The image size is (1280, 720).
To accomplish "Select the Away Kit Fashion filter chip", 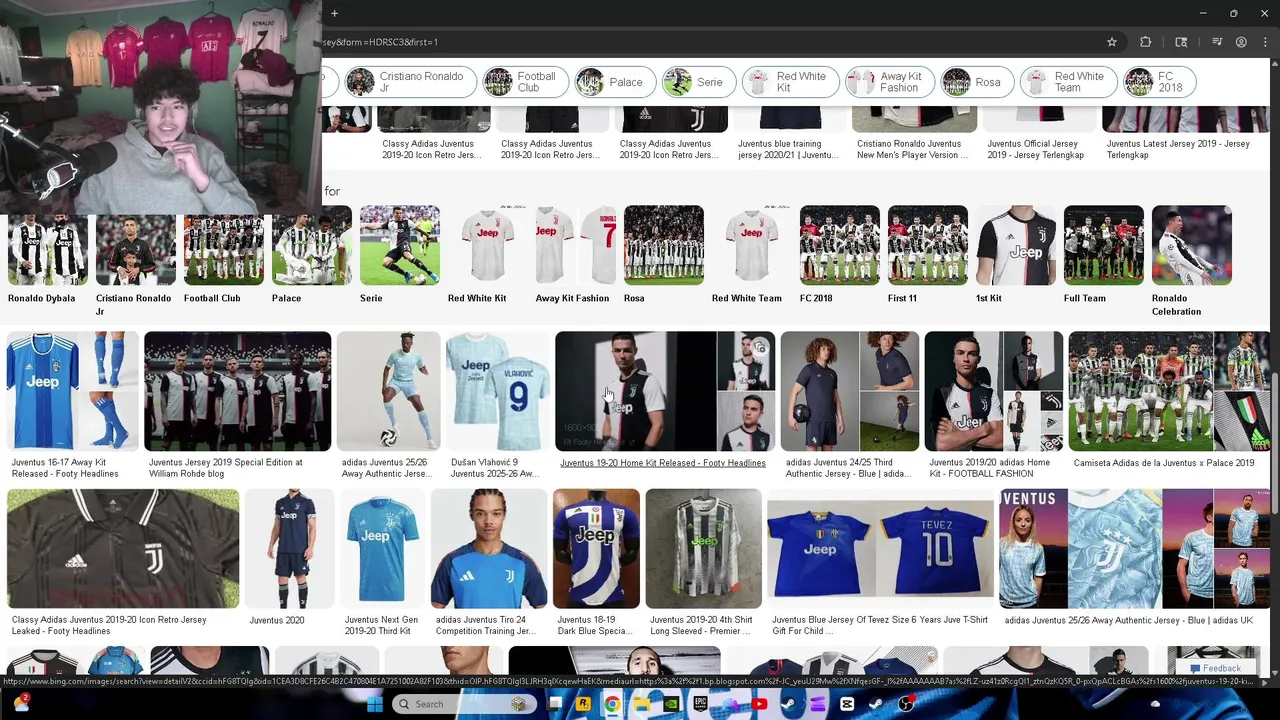I will 888,82.
